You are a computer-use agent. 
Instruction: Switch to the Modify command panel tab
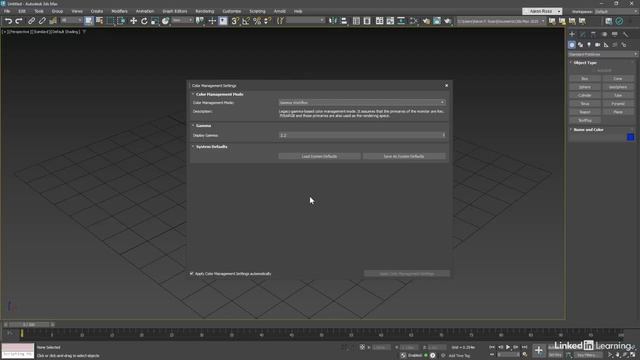[x=582, y=34]
